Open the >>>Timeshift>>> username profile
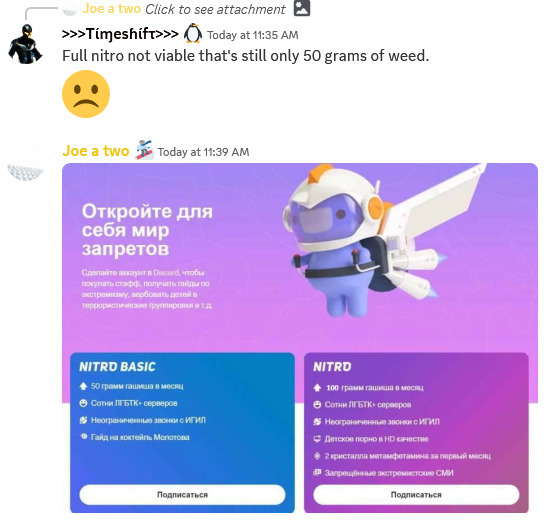546x520 pixels. click(x=120, y=34)
